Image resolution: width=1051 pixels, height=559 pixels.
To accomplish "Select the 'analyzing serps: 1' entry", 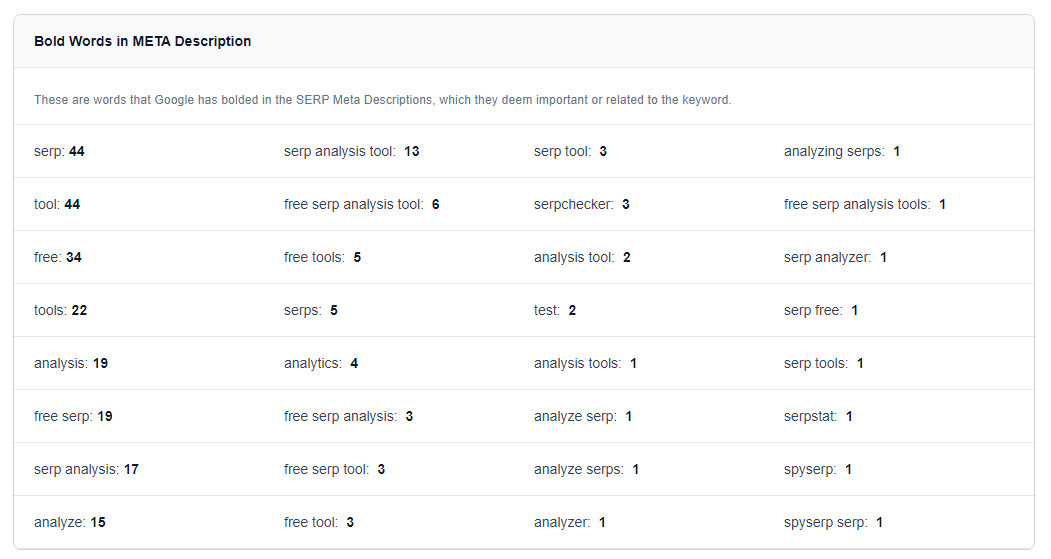I will pyautogui.click(x=842, y=151).
